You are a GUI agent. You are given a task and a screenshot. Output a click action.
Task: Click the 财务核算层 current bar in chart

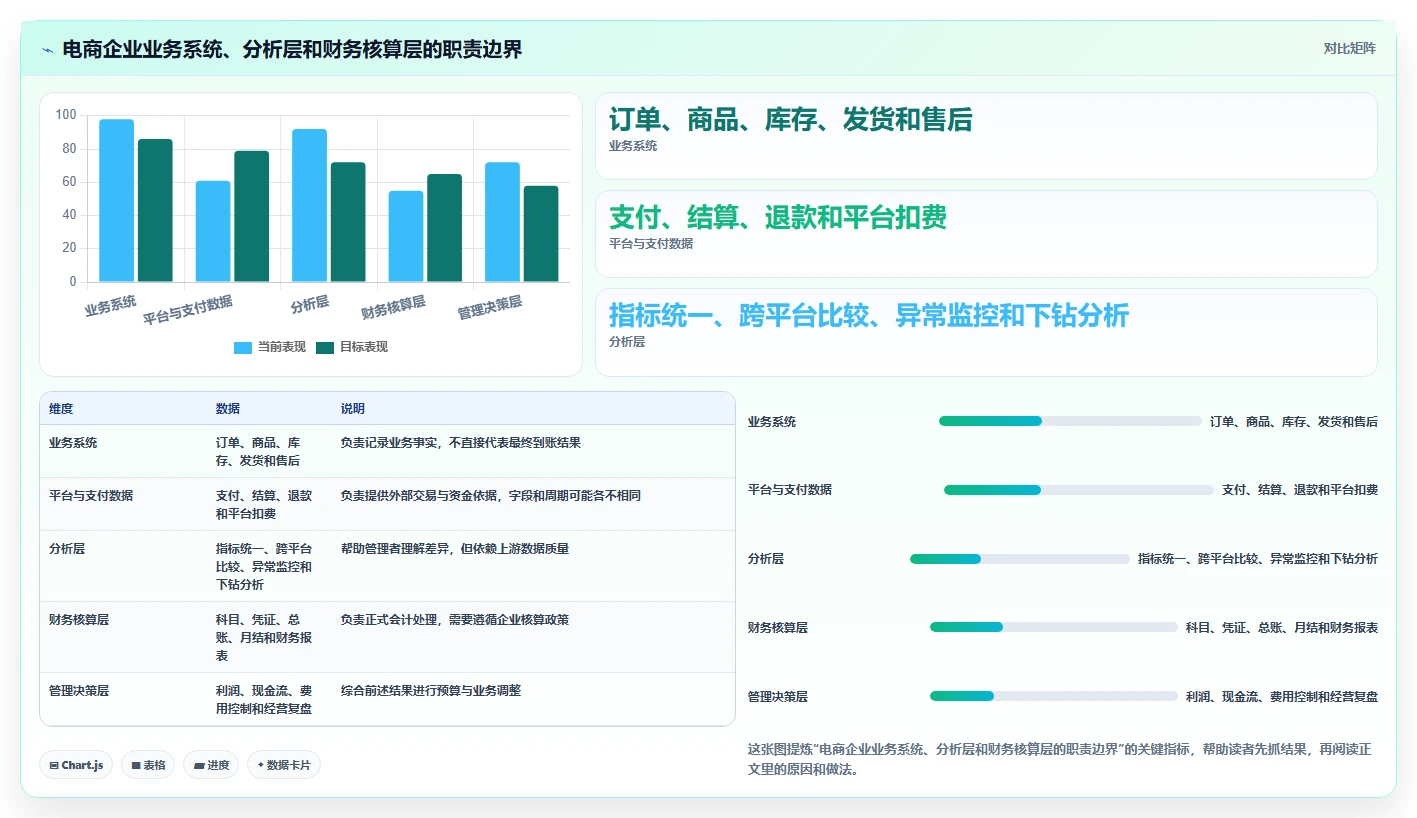coord(406,236)
